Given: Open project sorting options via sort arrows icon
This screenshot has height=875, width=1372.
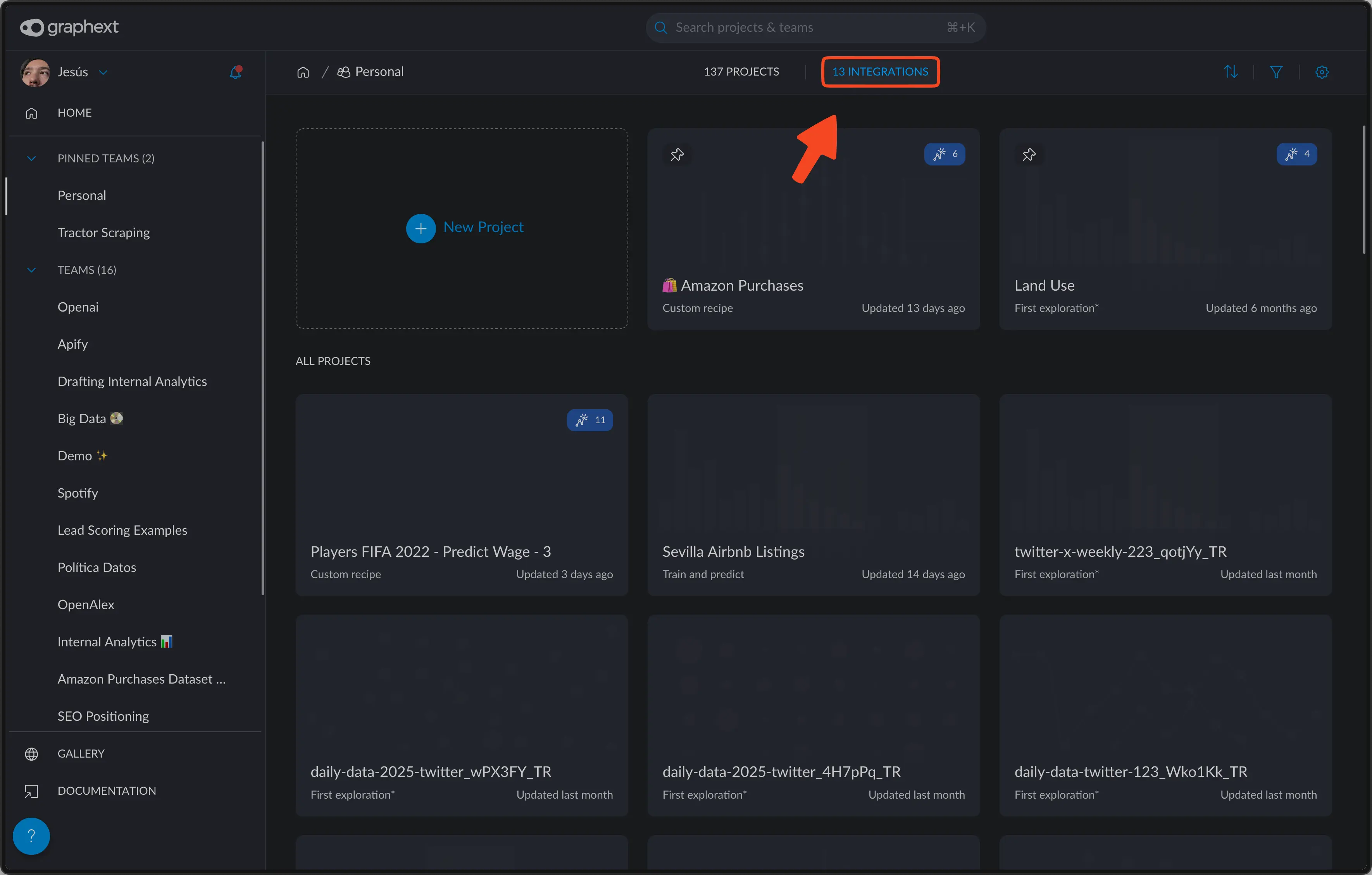Looking at the screenshot, I should pyautogui.click(x=1231, y=72).
